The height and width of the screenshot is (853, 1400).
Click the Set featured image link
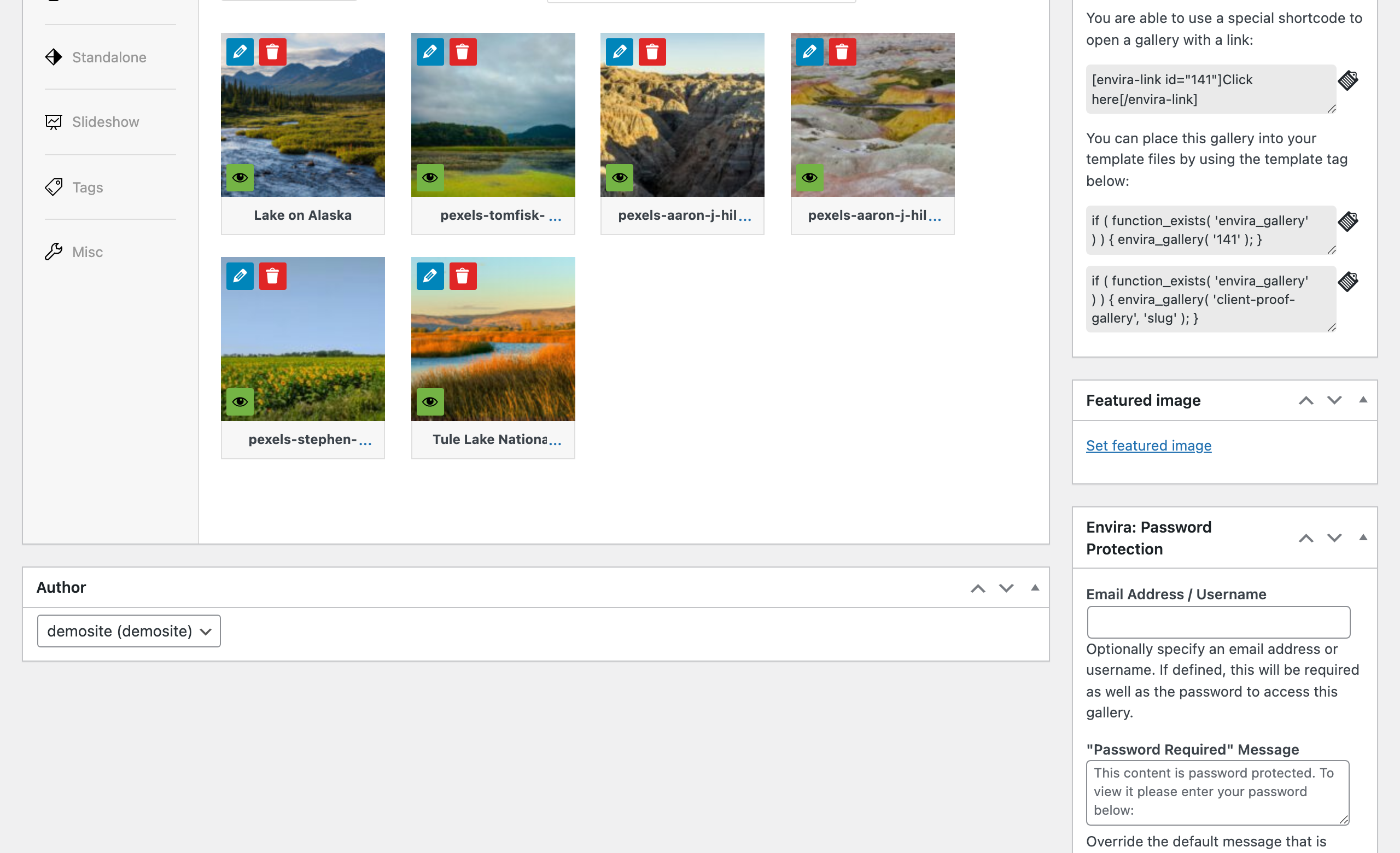click(x=1149, y=446)
